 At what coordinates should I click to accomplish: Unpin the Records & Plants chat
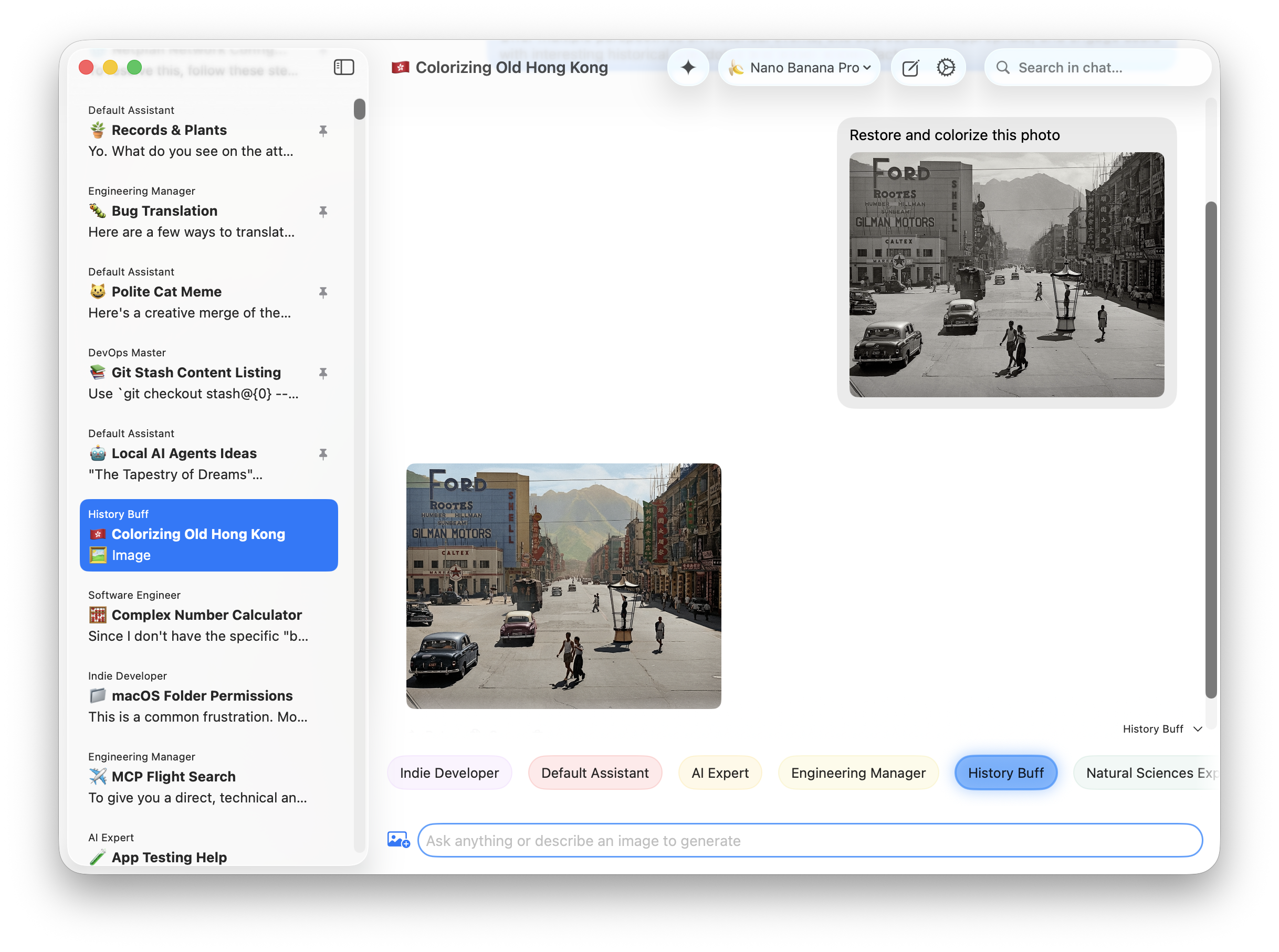[x=323, y=131]
